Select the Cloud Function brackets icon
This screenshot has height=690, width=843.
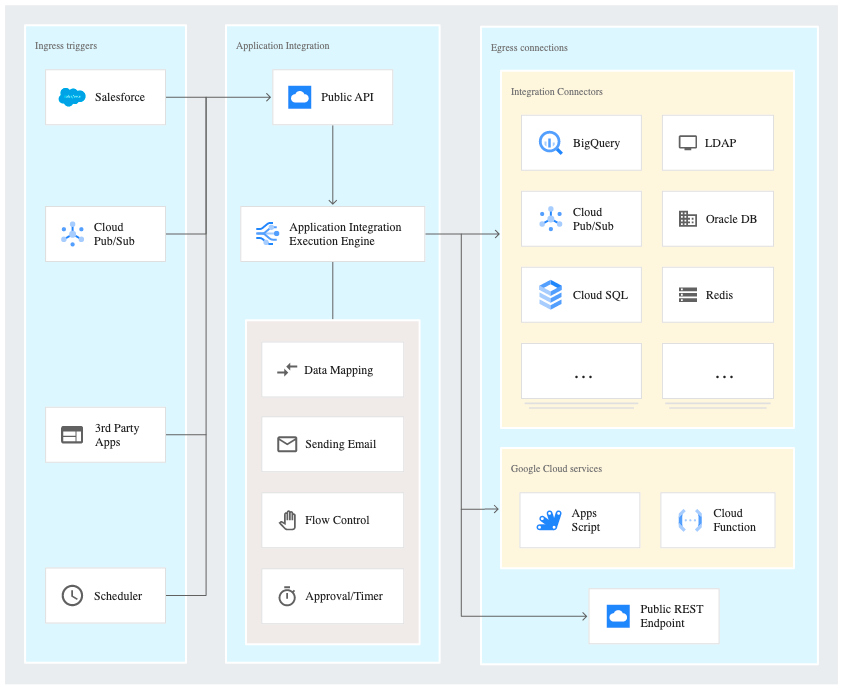click(689, 520)
